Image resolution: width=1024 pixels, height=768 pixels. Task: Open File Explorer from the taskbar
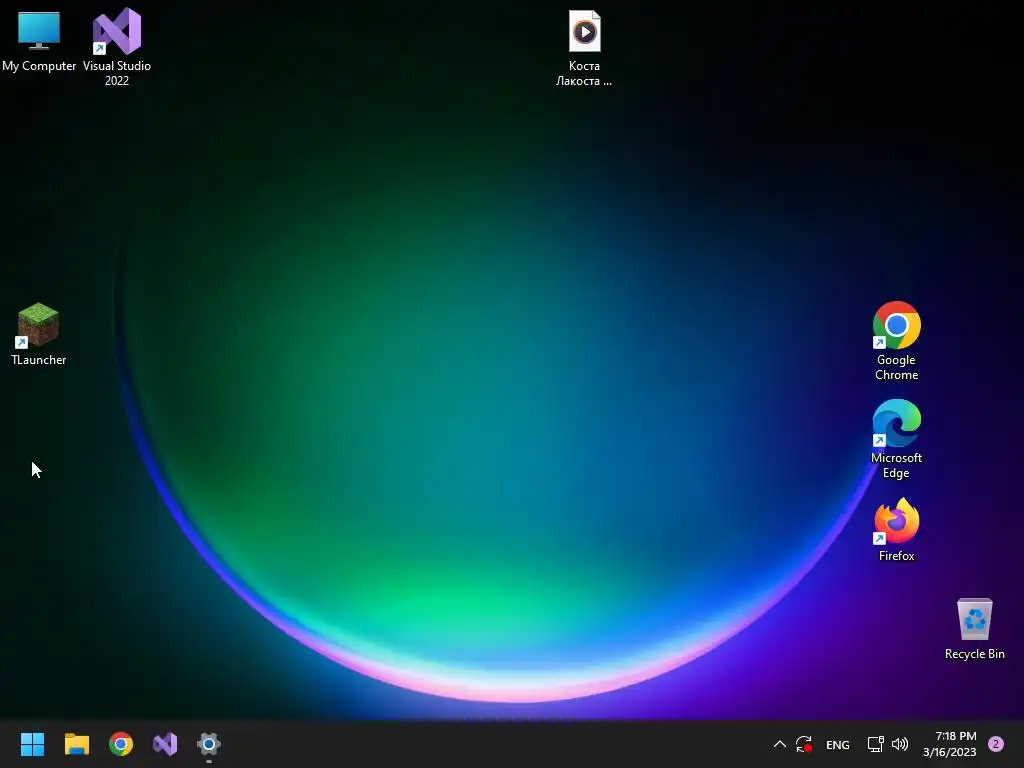click(76, 744)
